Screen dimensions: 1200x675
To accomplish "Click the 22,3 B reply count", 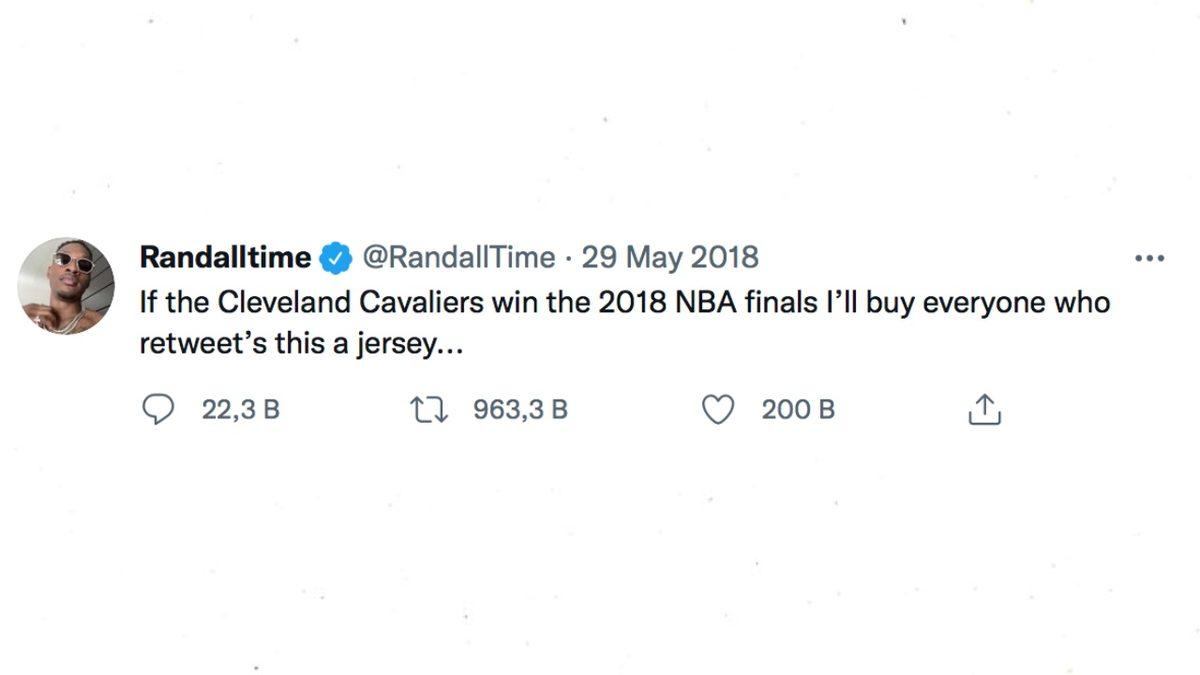I will coord(240,410).
